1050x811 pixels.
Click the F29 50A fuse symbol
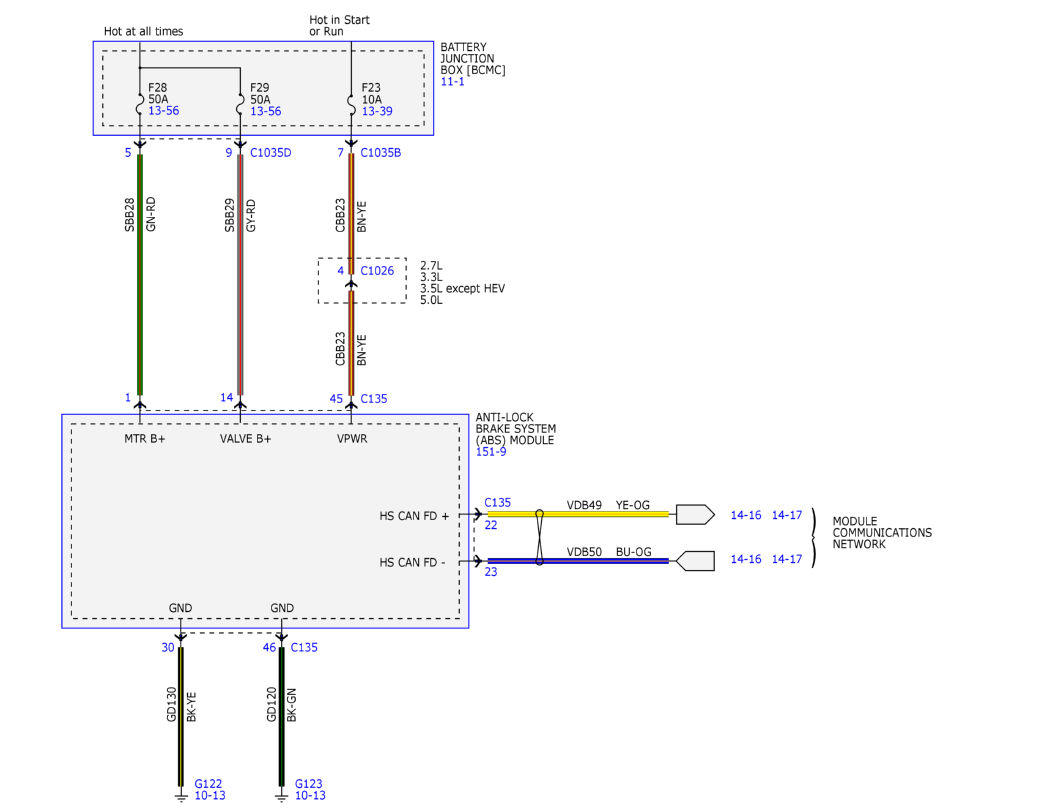(x=240, y=105)
